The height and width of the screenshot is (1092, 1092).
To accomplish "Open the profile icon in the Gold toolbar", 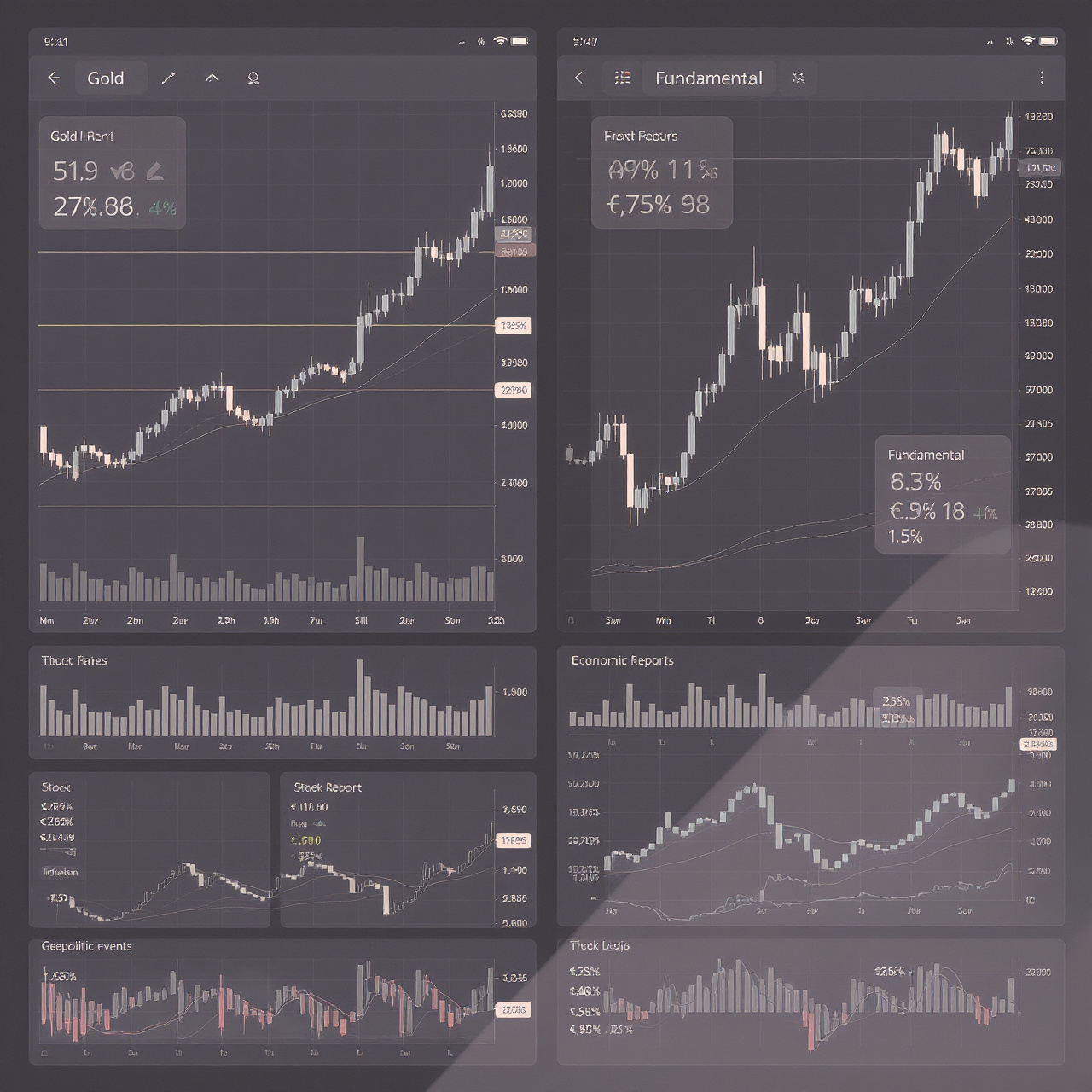I will (x=253, y=78).
